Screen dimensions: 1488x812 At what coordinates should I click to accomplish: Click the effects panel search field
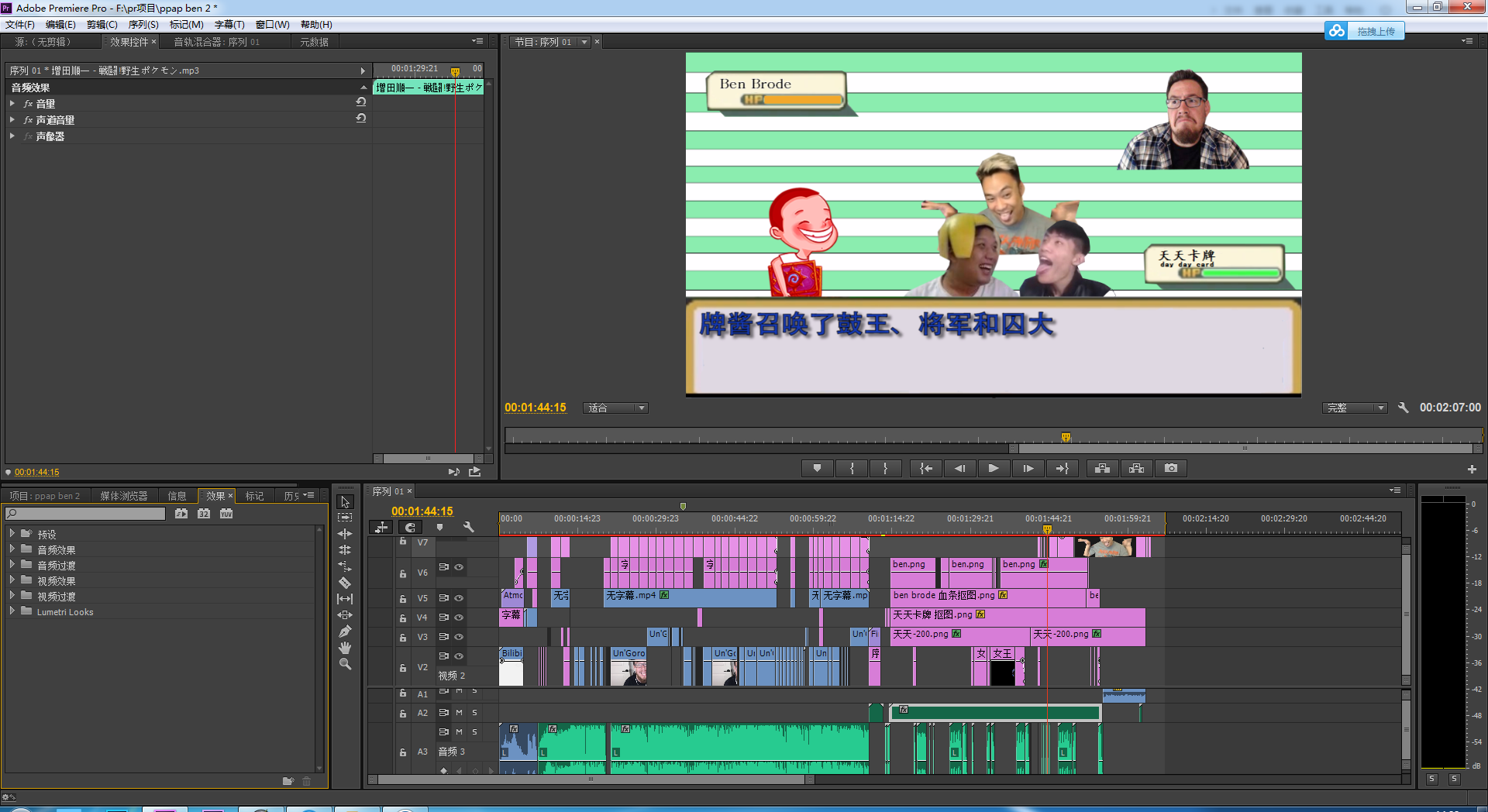coord(85,514)
